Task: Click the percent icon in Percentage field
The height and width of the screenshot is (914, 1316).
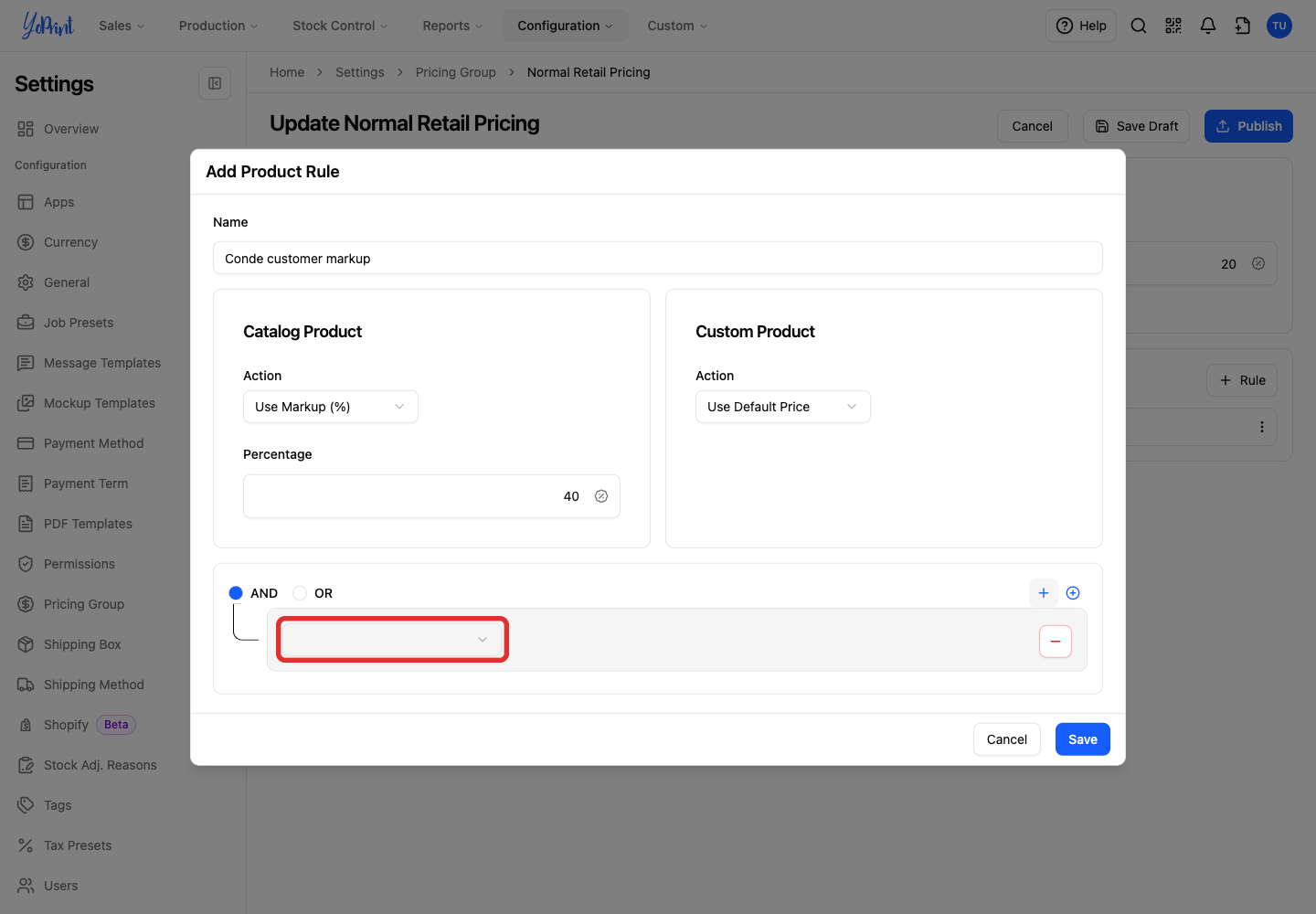Action: [x=601, y=496]
